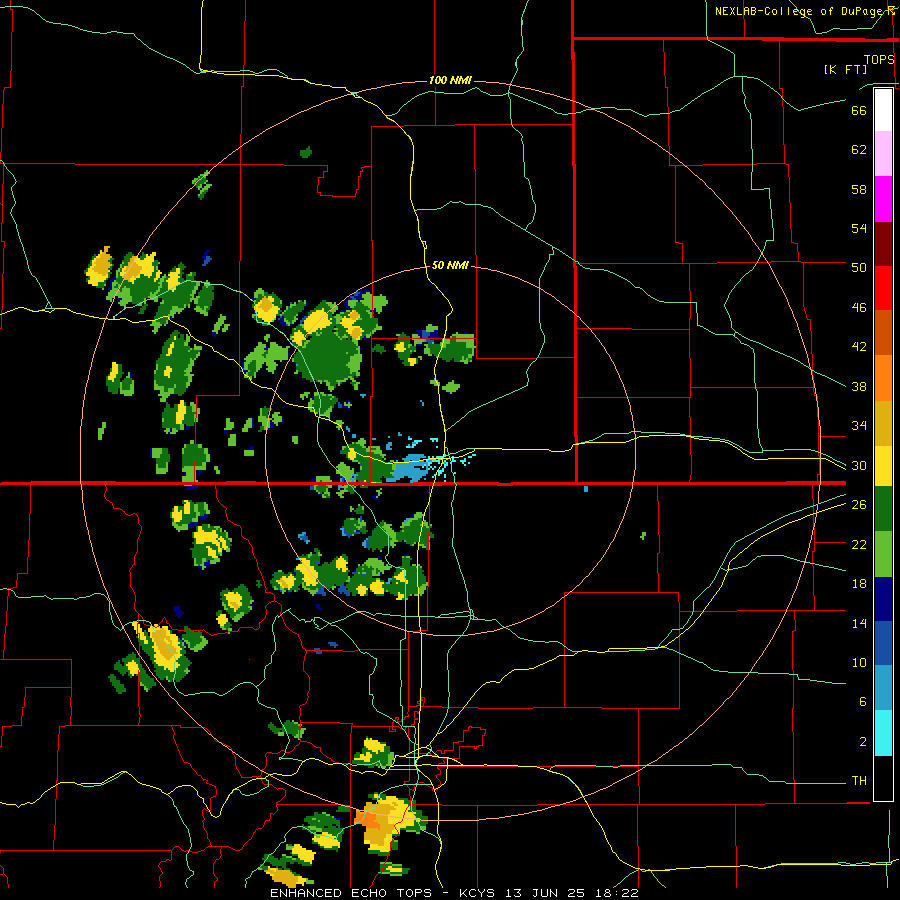
Task: Select the magenta legend color band
Action: tap(883, 199)
